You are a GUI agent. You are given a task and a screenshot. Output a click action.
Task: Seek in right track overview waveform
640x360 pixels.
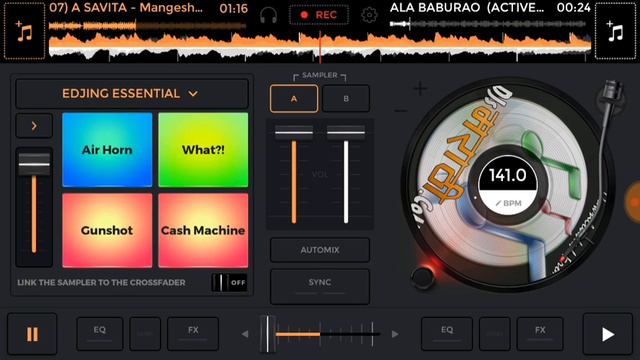488,24
